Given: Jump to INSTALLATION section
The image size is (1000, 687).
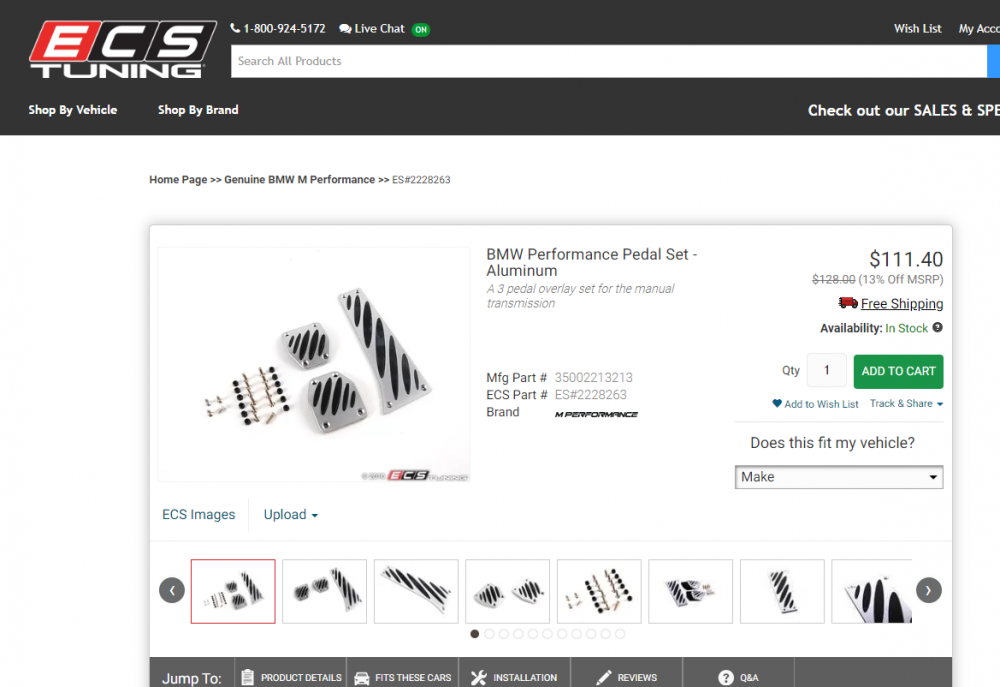Looking at the screenshot, I should 514,677.
